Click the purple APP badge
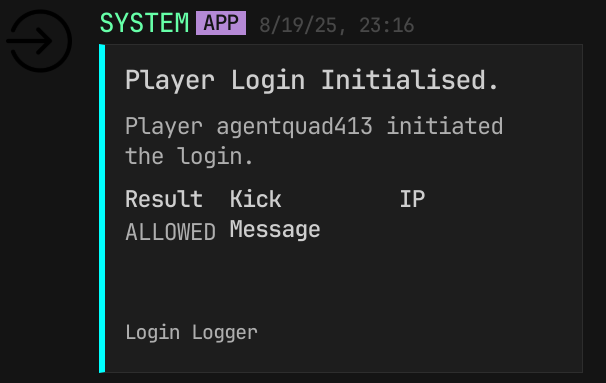The image size is (606, 383). pyautogui.click(x=221, y=23)
